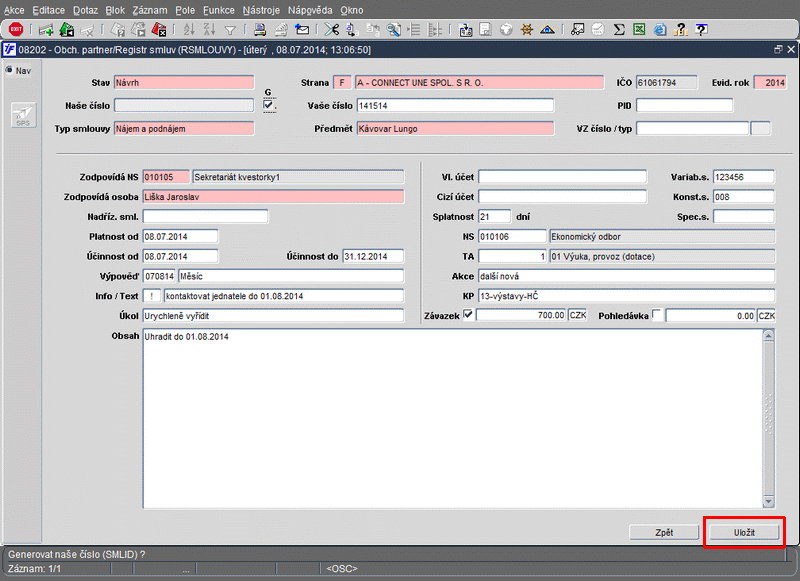Click the Úkol field Urychleně vyřídit
This screenshot has height=581, width=800.
[x=273, y=316]
